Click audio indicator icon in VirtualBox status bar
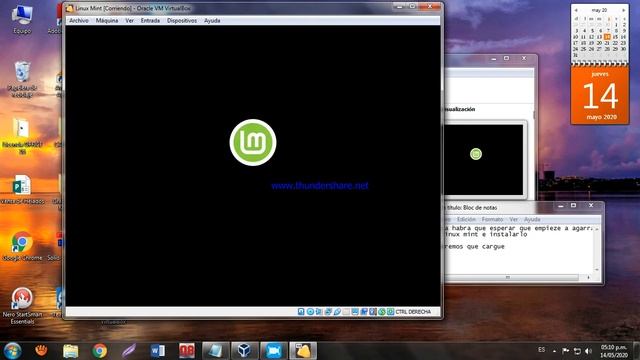 (319, 312)
